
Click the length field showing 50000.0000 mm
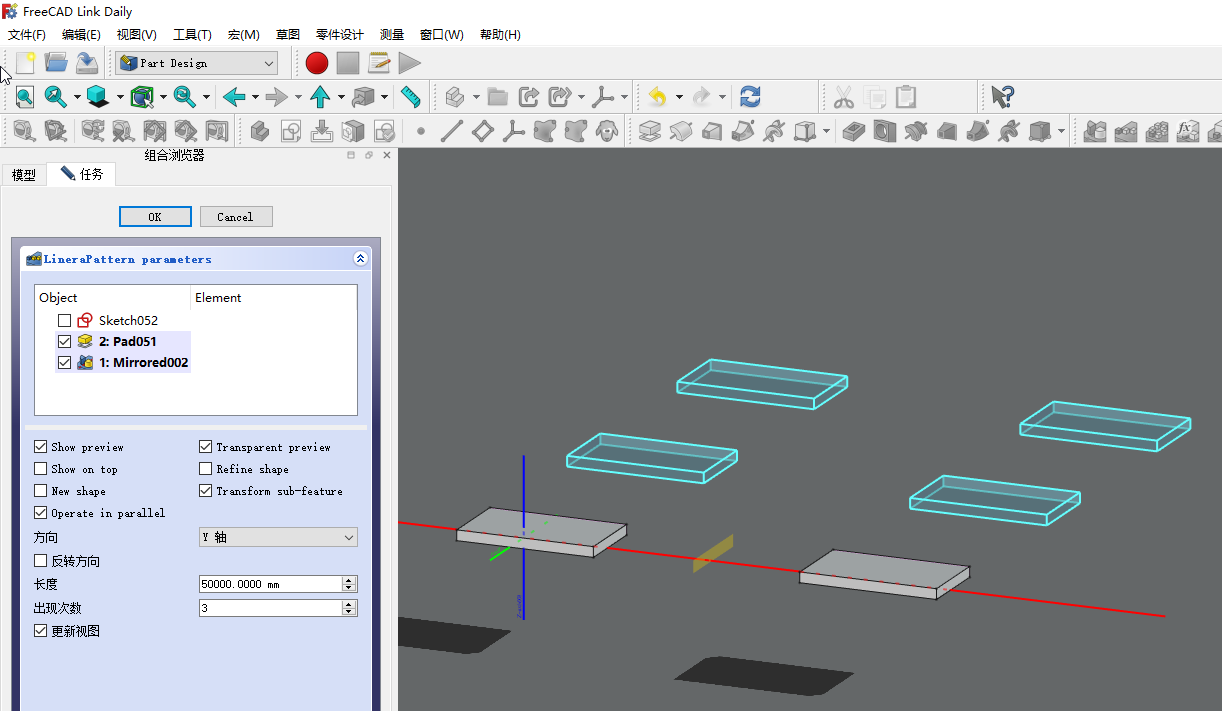coord(270,584)
